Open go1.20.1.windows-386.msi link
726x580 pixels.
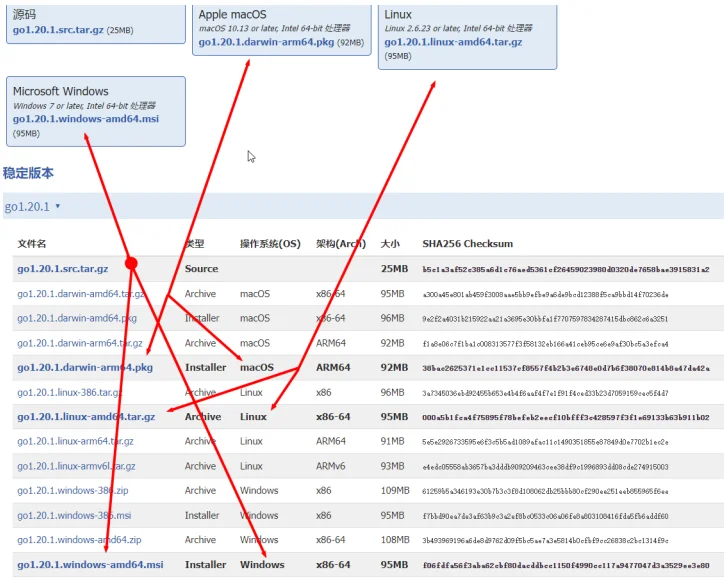click(74, 515)
